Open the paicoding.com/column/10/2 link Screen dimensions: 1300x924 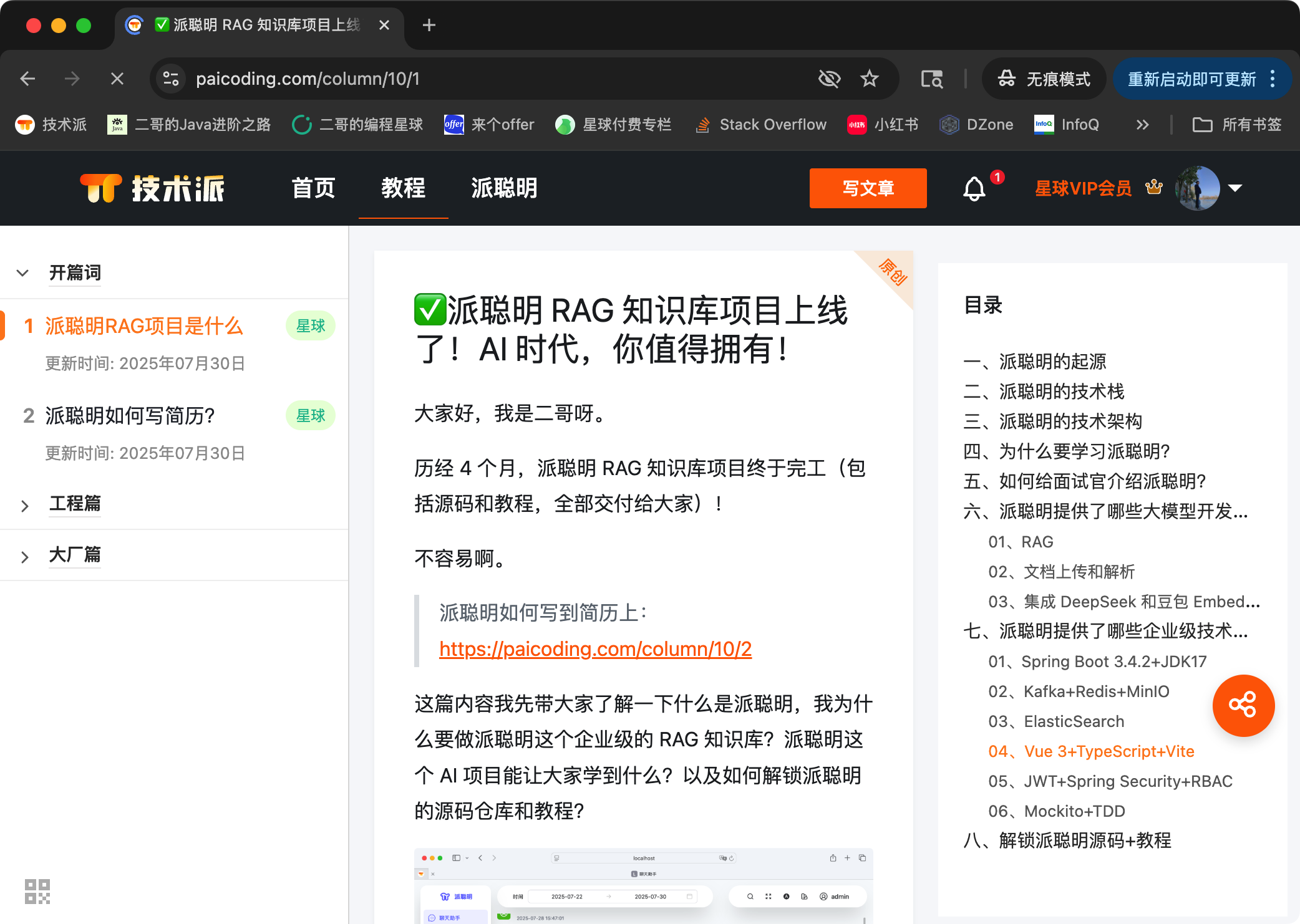(x=595, y=649)
